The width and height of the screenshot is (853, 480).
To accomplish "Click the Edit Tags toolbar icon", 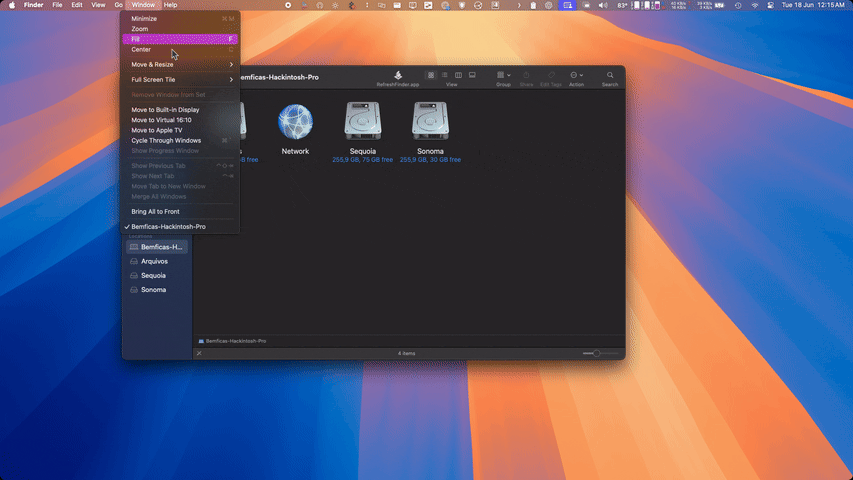I will pos(551,75).
